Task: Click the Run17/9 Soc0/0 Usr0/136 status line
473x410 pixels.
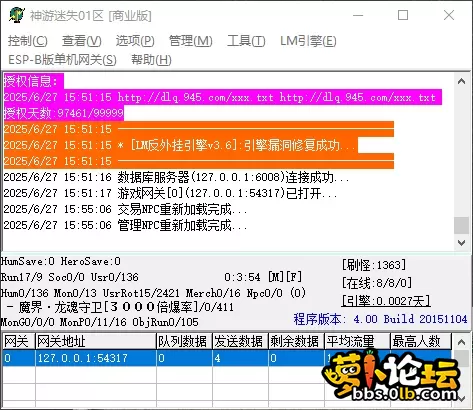Action: (x=70, y=277)
